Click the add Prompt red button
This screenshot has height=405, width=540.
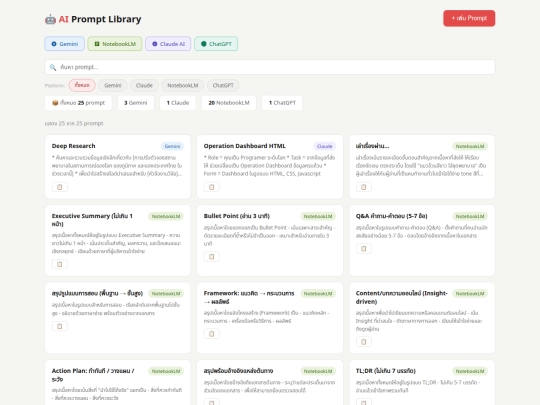[469, 18]
